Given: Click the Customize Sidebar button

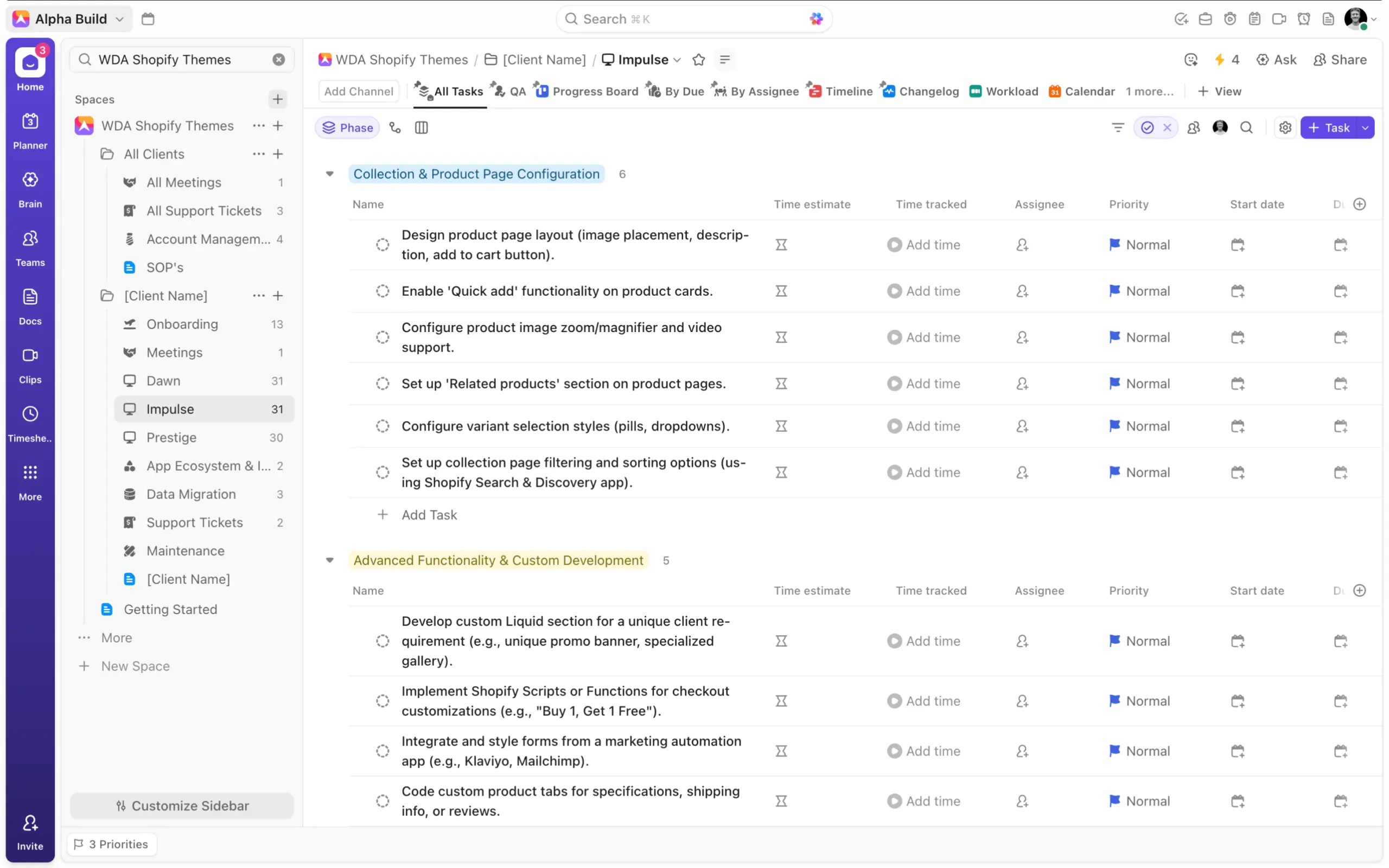Looking at the screenshot, I should coord(182,806).
